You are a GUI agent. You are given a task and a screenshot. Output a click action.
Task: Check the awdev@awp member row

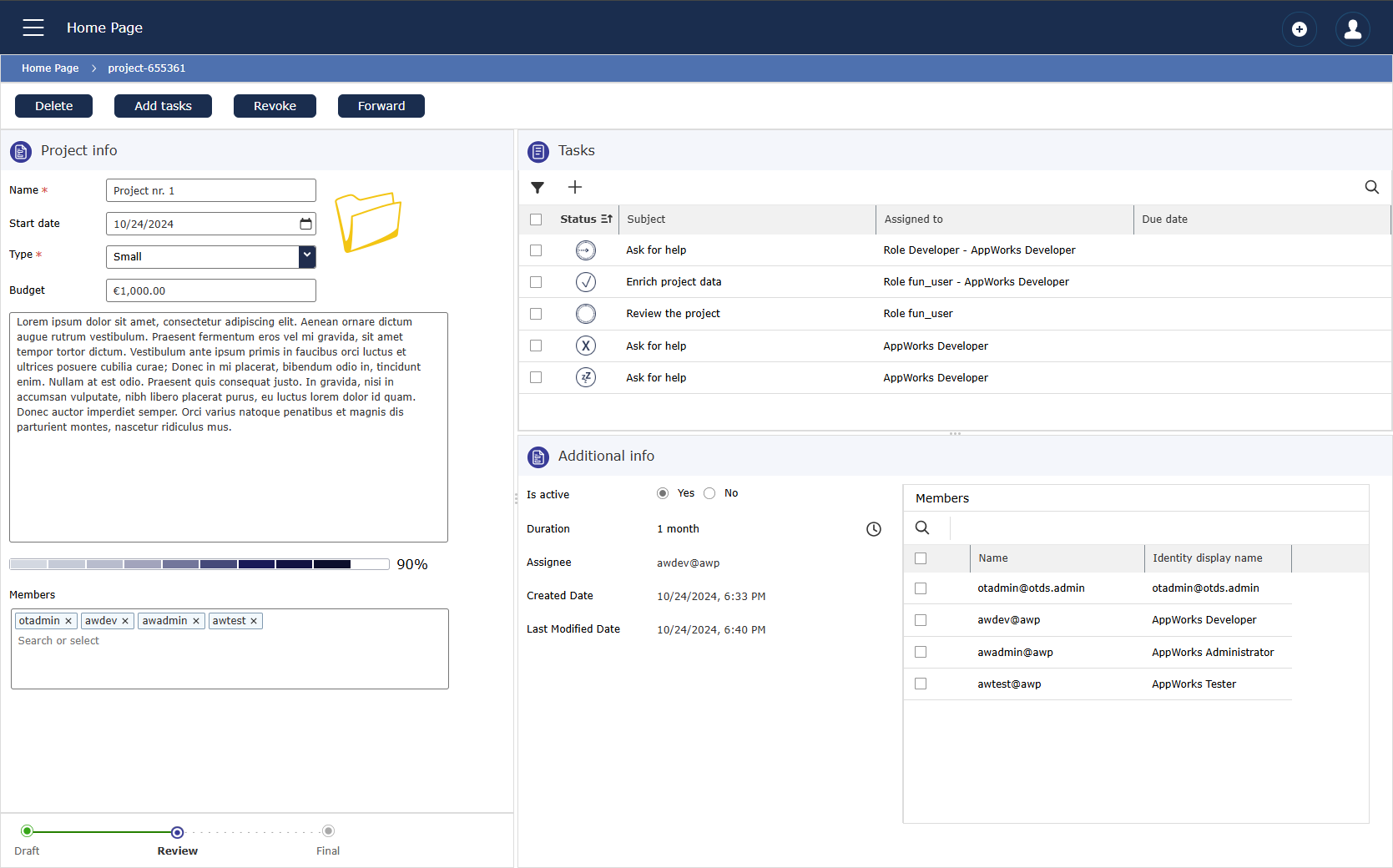[921, 620]
